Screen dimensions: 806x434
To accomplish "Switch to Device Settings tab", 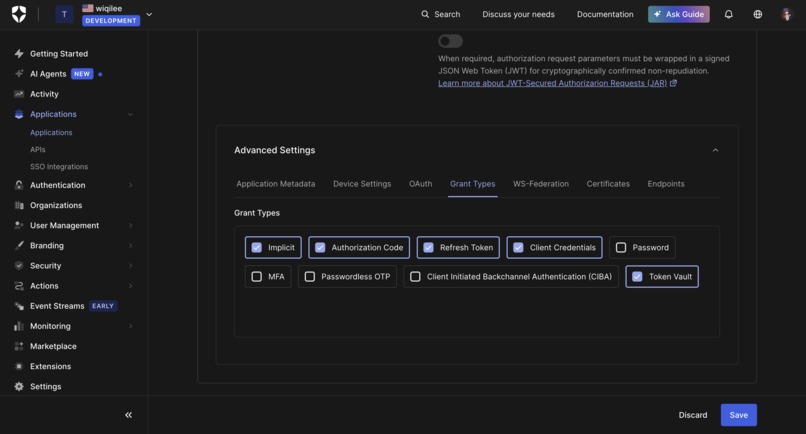I will coord(362,184).
